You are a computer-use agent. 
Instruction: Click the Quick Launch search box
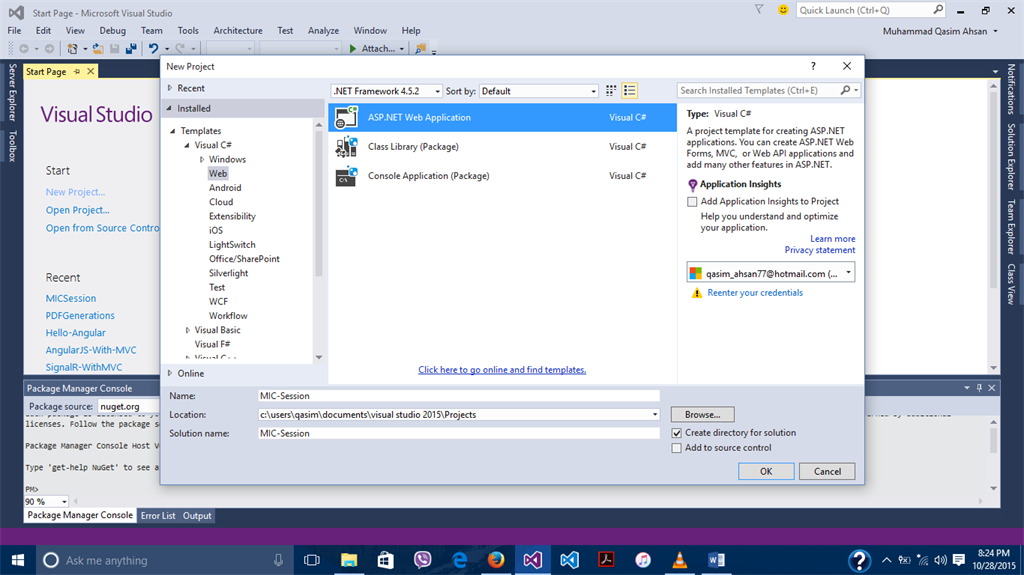[x=870, y=10]
